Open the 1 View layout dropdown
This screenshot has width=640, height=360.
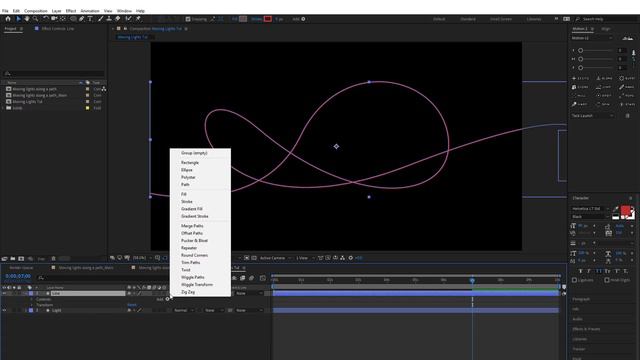[x=305, y=258]
